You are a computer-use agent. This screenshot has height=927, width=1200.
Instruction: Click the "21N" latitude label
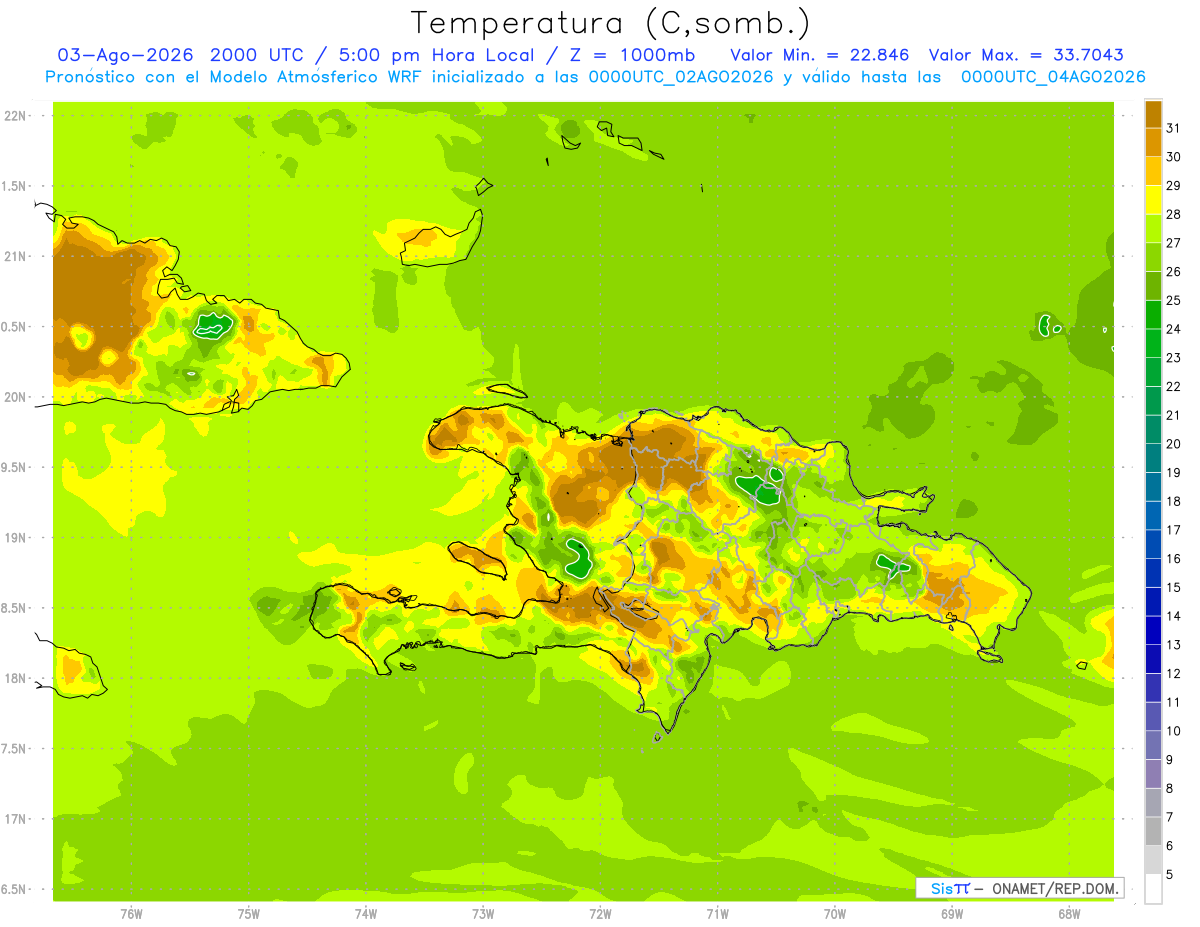[x=14, y=256]
